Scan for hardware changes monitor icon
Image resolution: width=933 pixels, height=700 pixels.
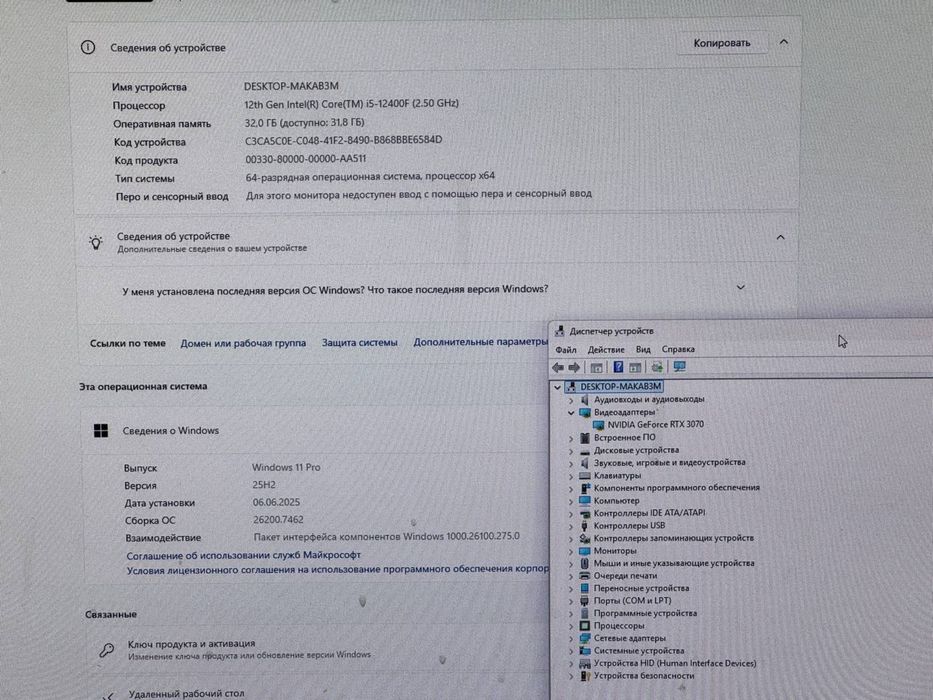[x=680, y=367]
